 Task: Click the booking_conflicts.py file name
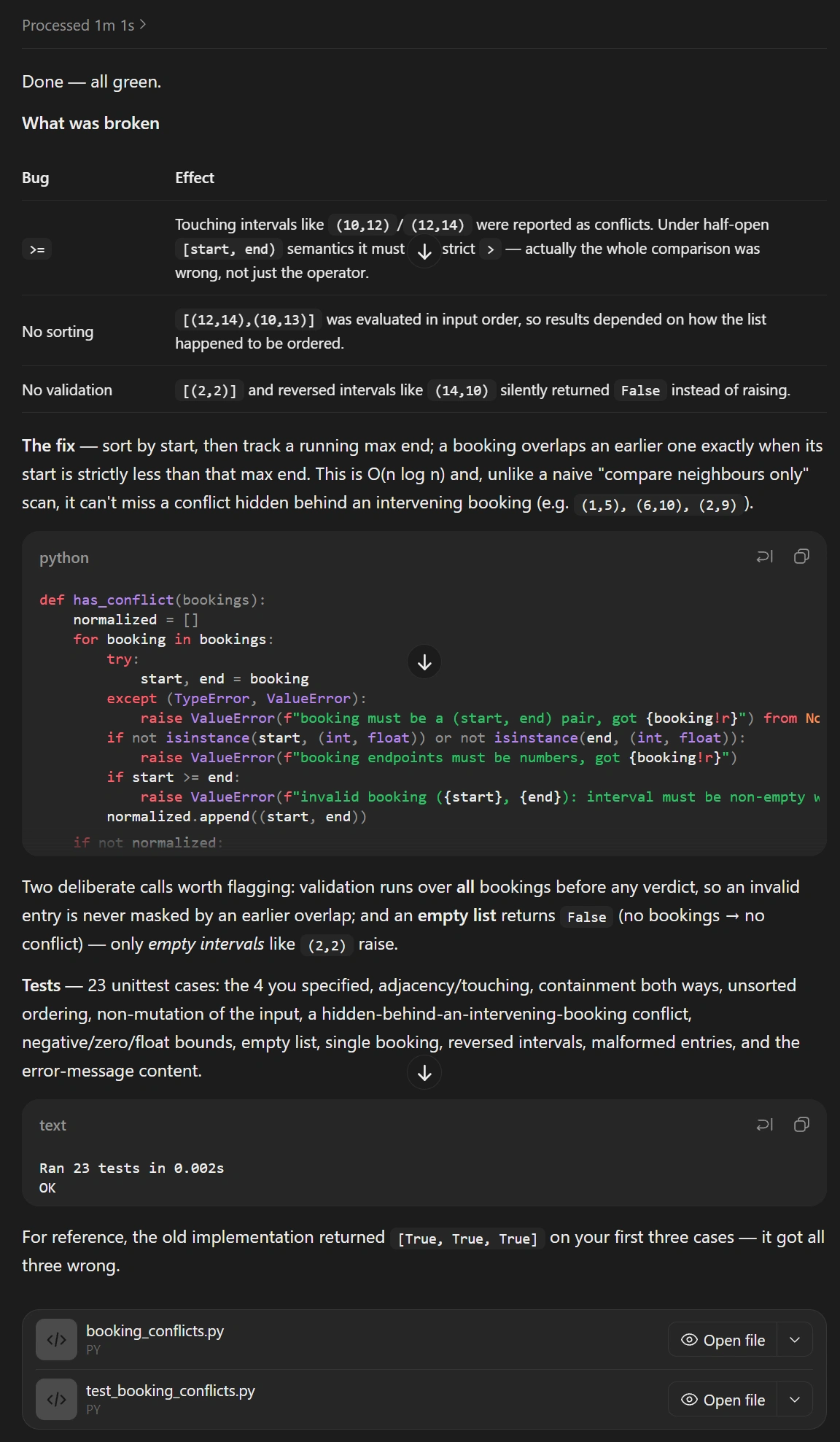pos(155,1331)
